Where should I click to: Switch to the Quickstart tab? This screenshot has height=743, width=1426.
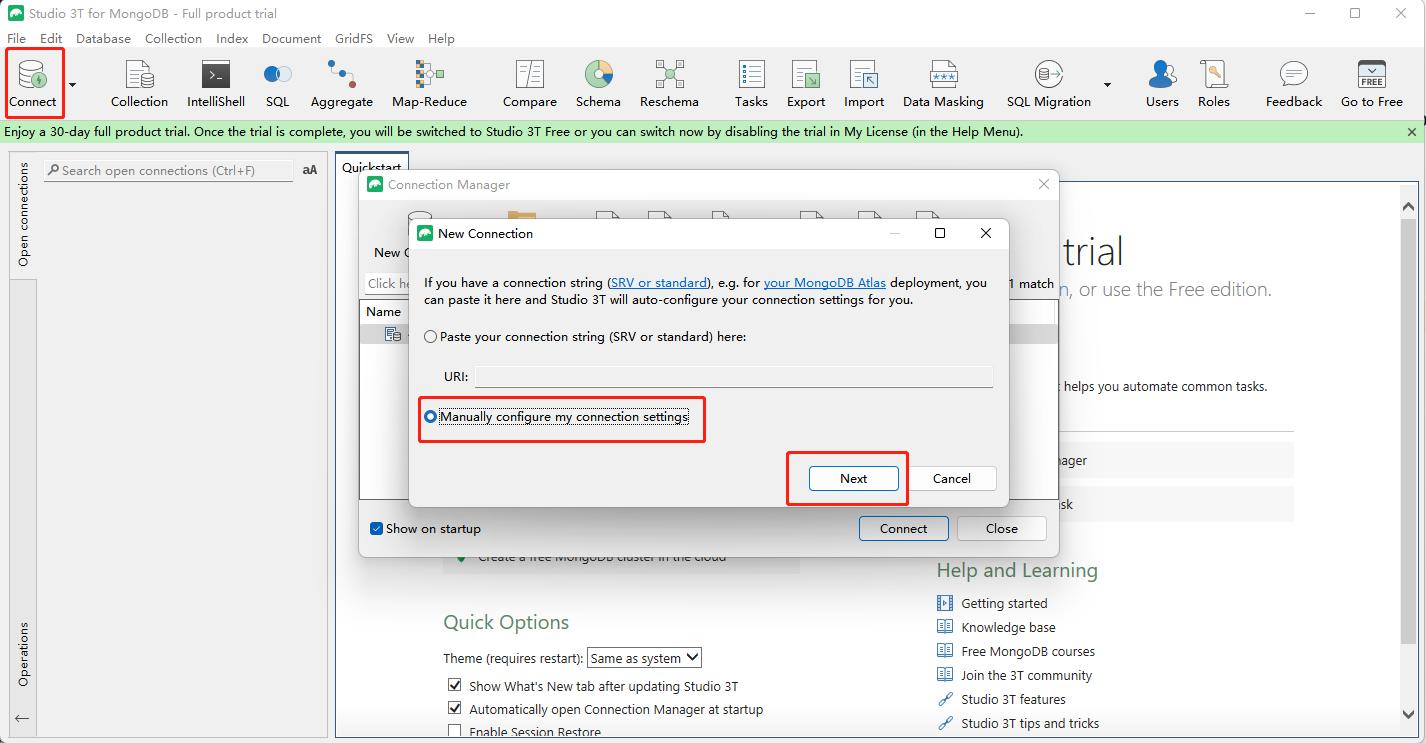372,166
